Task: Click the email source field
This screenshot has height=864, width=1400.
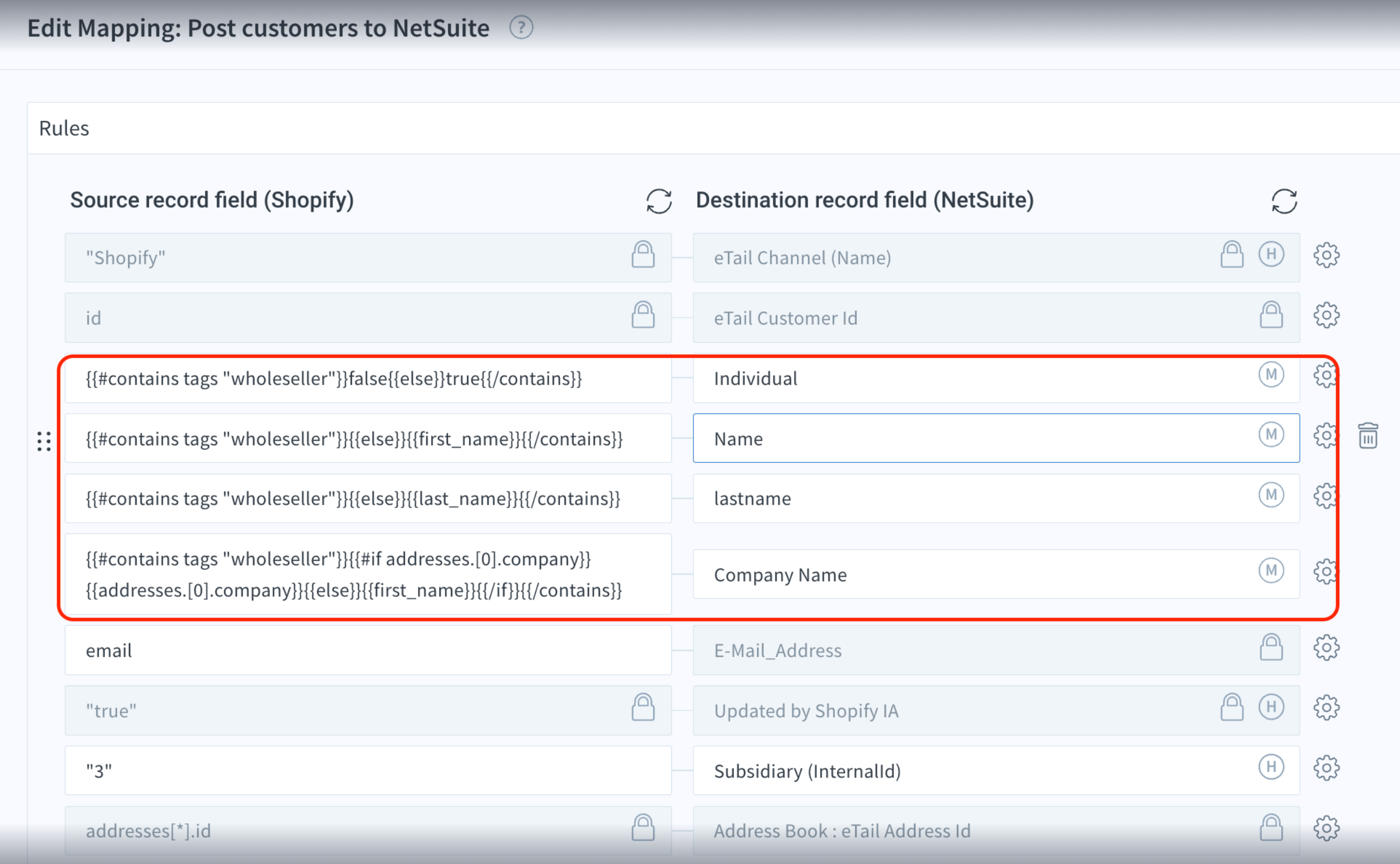Action: tap(368, 650)
